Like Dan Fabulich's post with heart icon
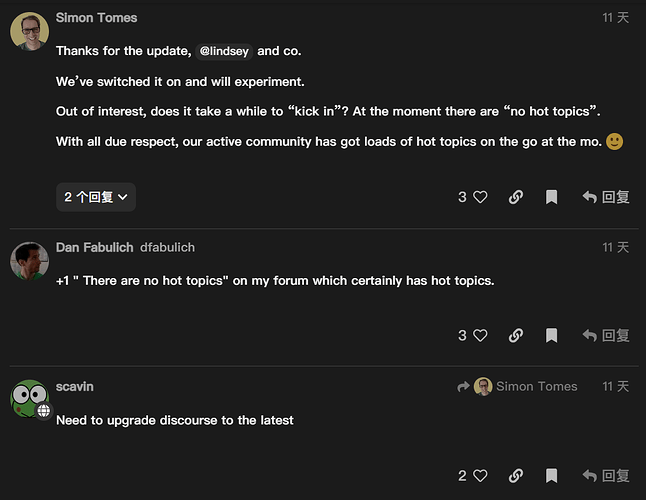The width and height of the screenshot is (646, 500). (x=480, y=335)
